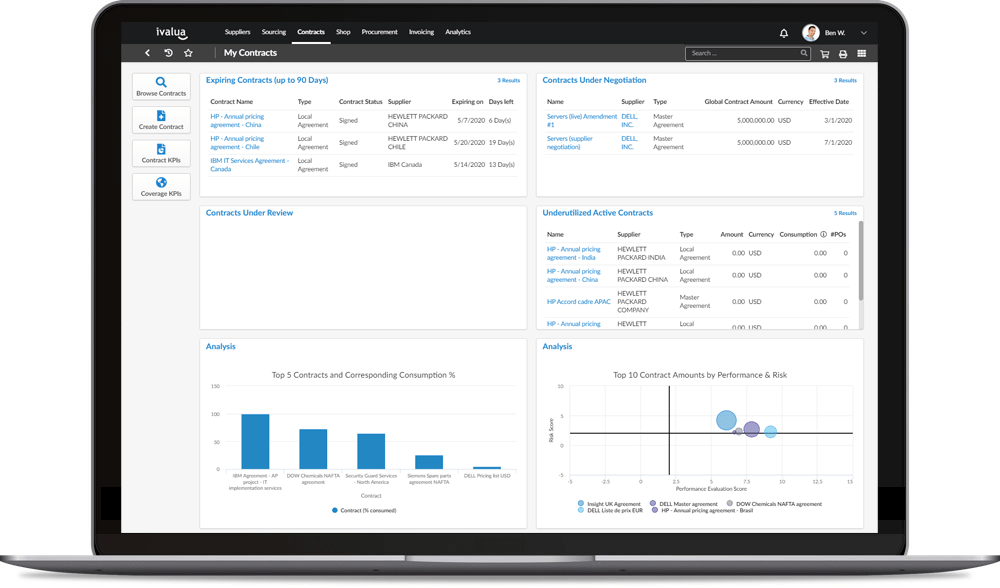Click the DOW Chemicals NAFTA bar
This screenshot has width=1000, height=588.
313,449
